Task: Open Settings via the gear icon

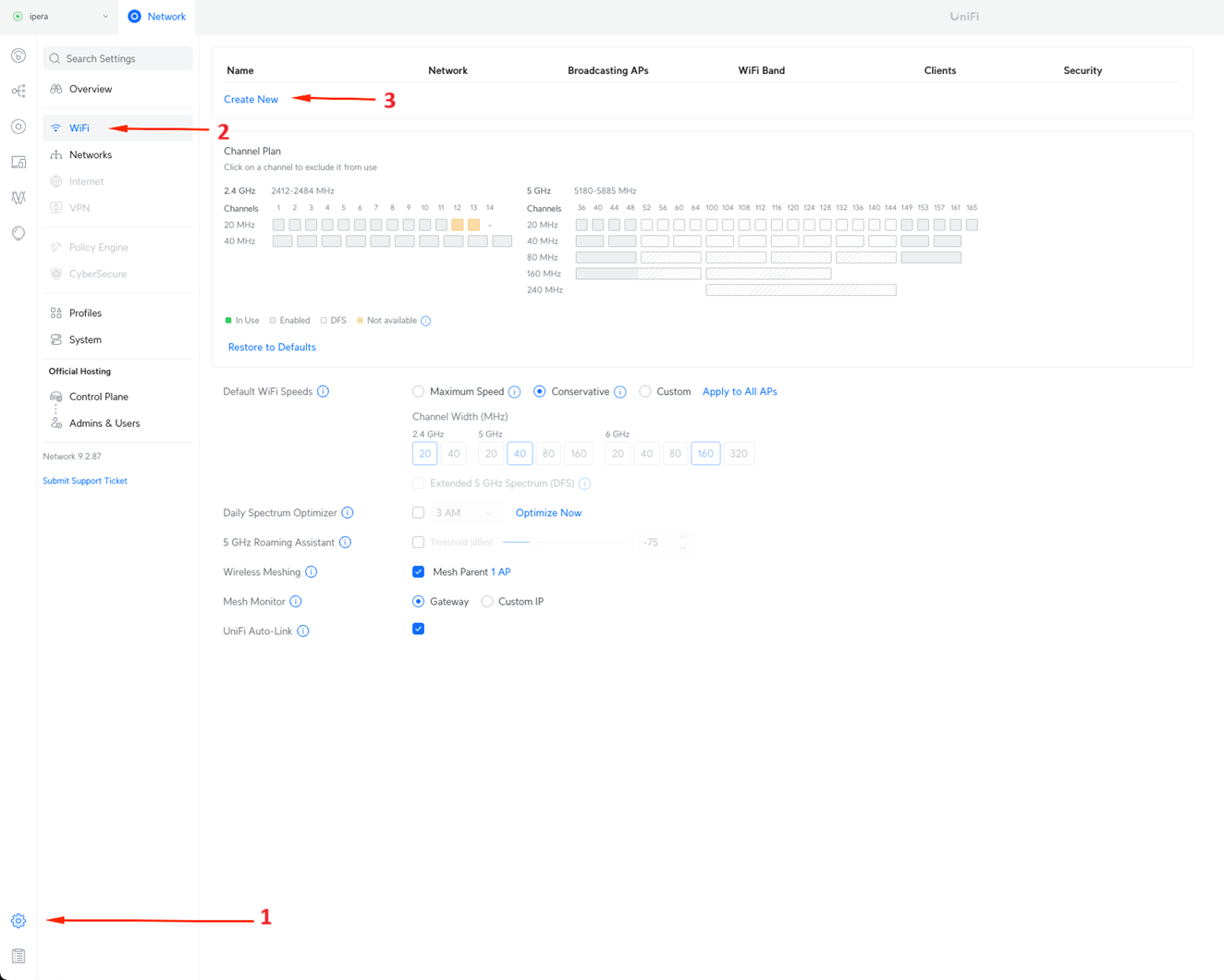Action: (18, 920)
